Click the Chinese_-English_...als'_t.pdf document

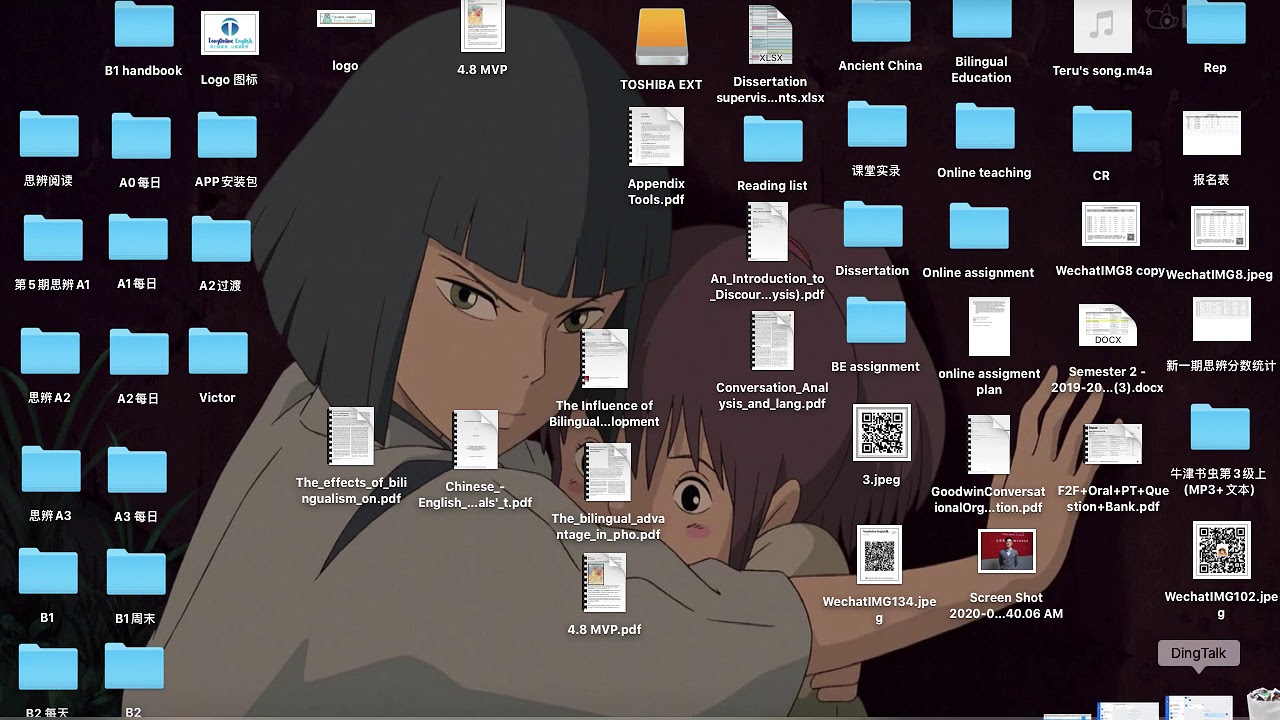pyautogui.click(x=475, y=440)
